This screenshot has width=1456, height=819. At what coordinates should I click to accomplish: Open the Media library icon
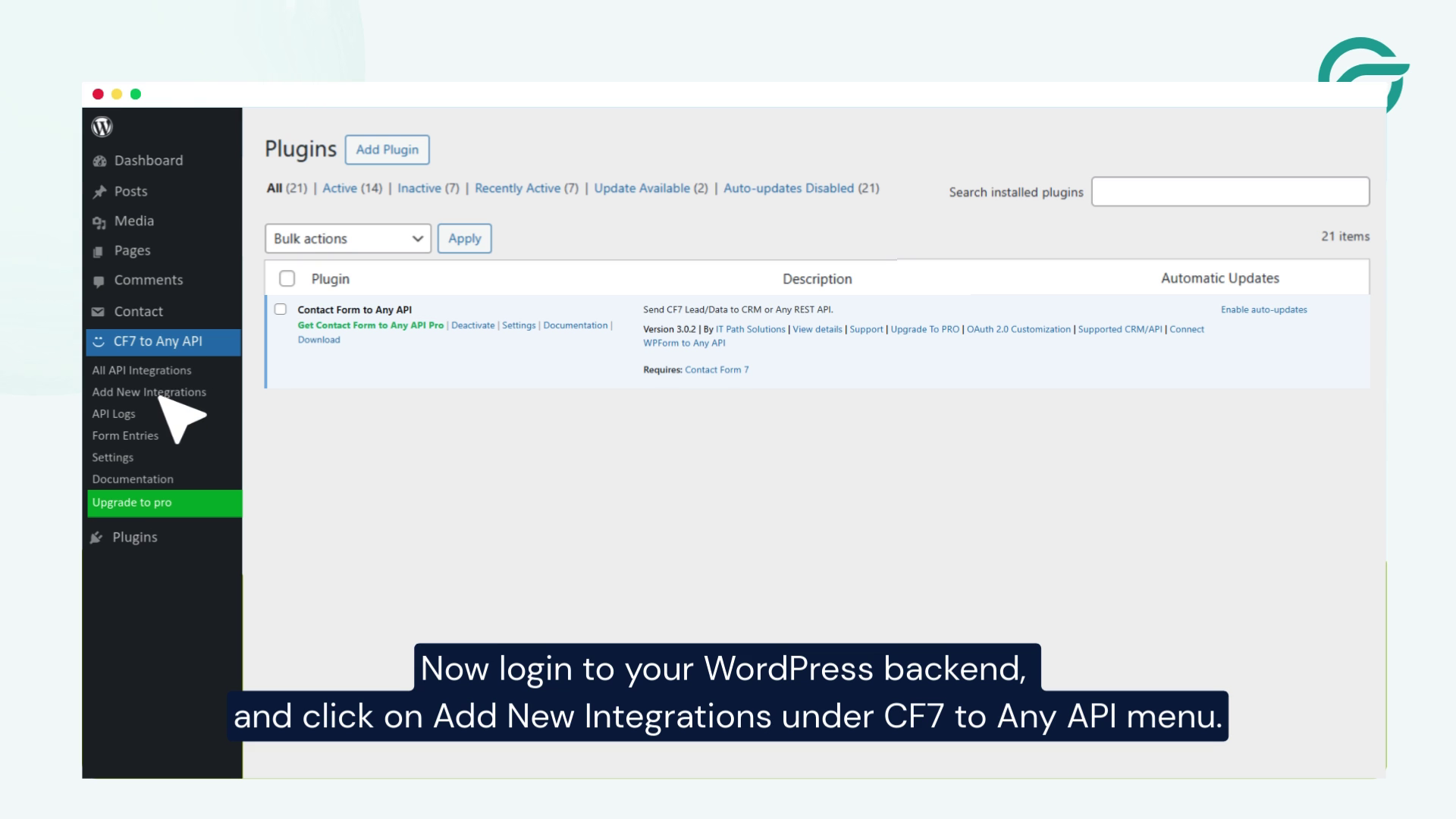[99, 221]
